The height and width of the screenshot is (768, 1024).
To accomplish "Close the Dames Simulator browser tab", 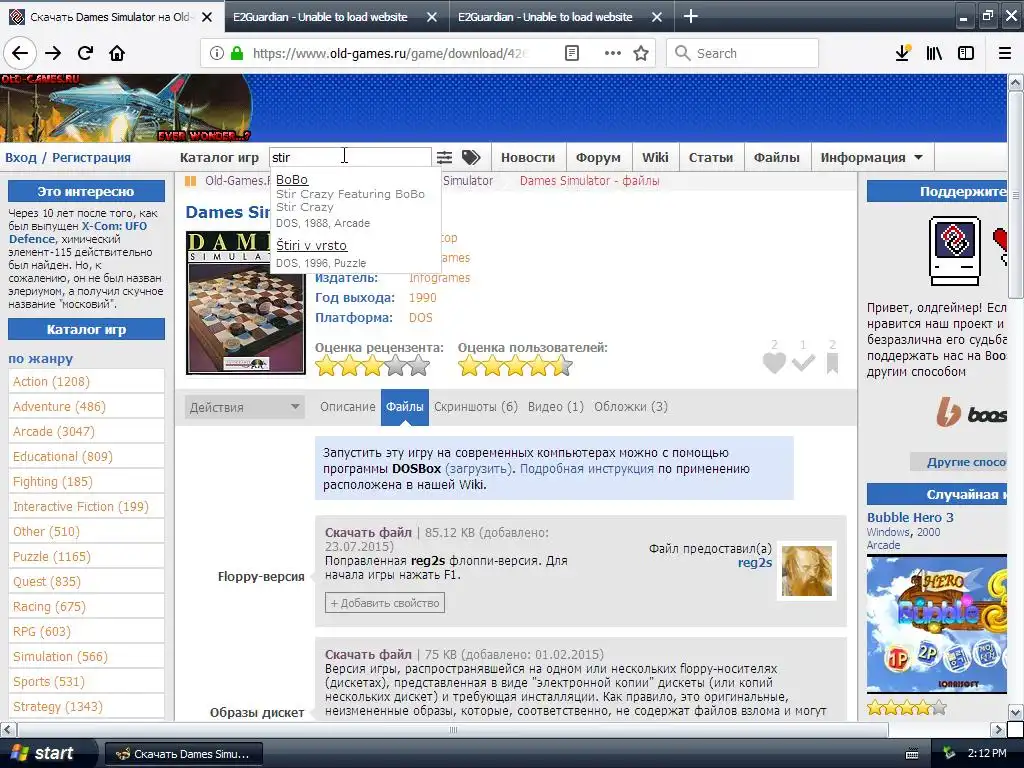I will coord(207,17).
